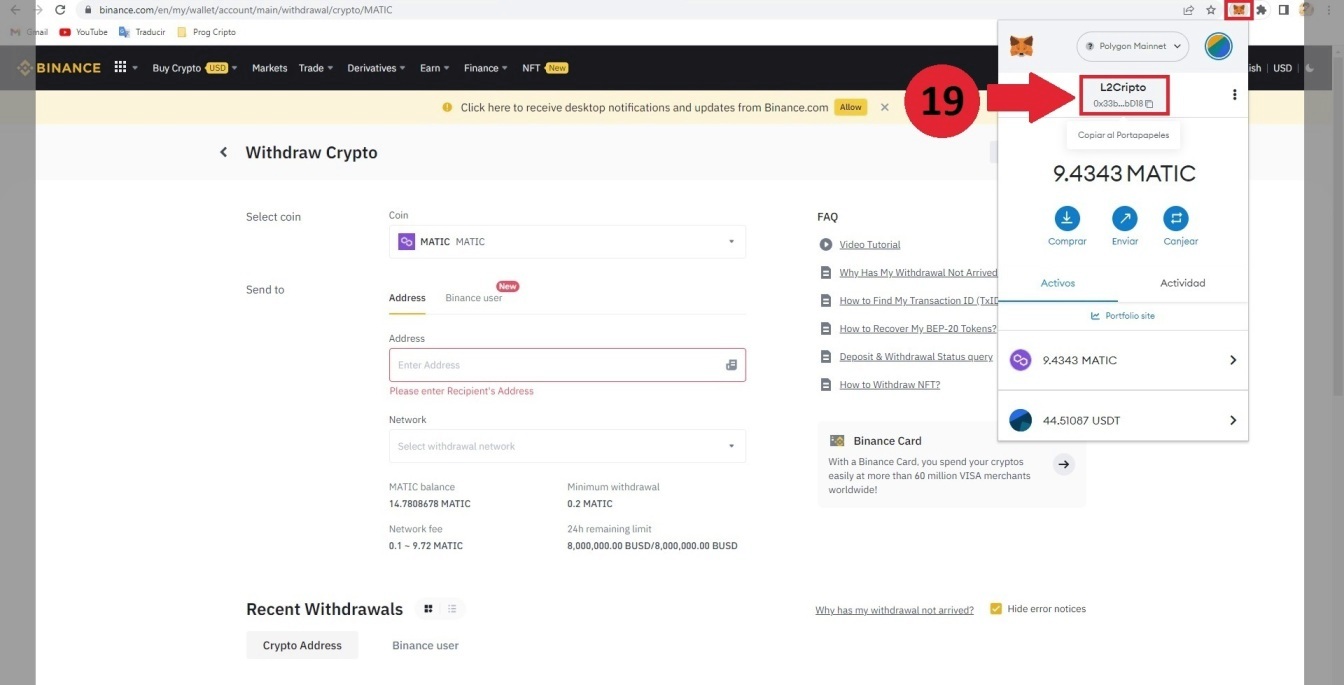Click the Allow notifications button
Viewport: 1344px width, 685px height.
tap(850, 107)
